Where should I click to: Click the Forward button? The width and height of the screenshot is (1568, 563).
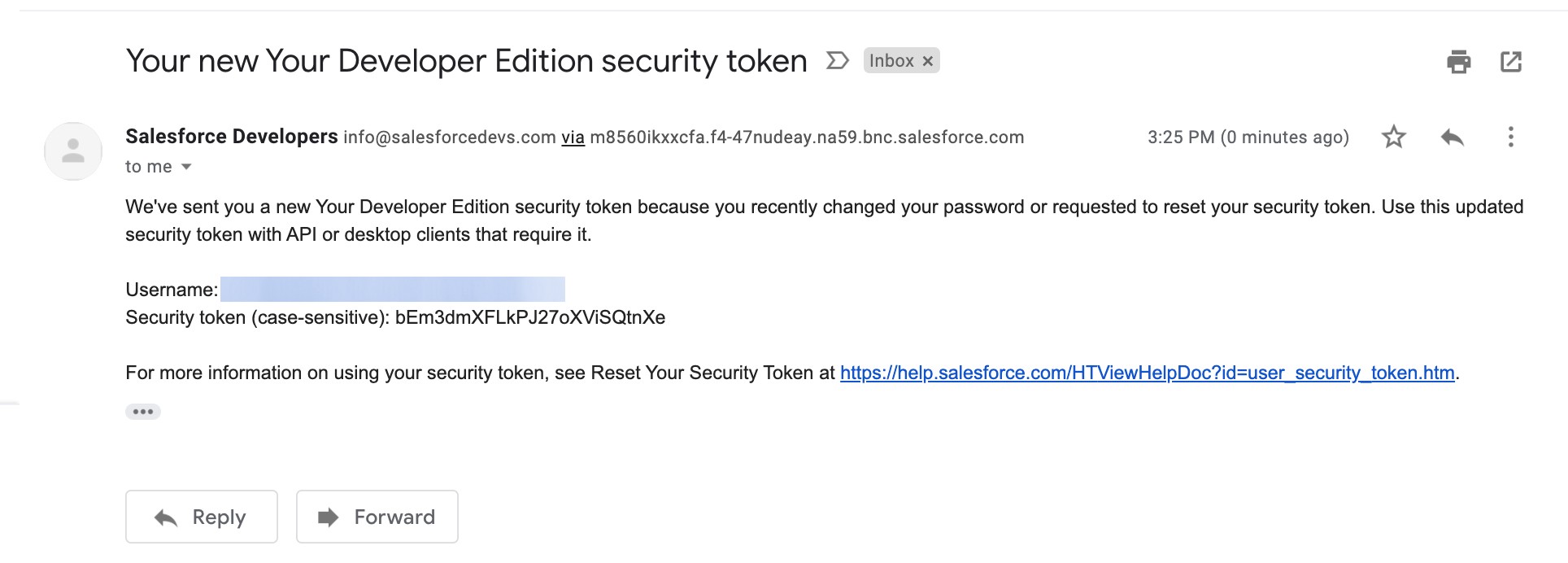click(x=377, y=517)
